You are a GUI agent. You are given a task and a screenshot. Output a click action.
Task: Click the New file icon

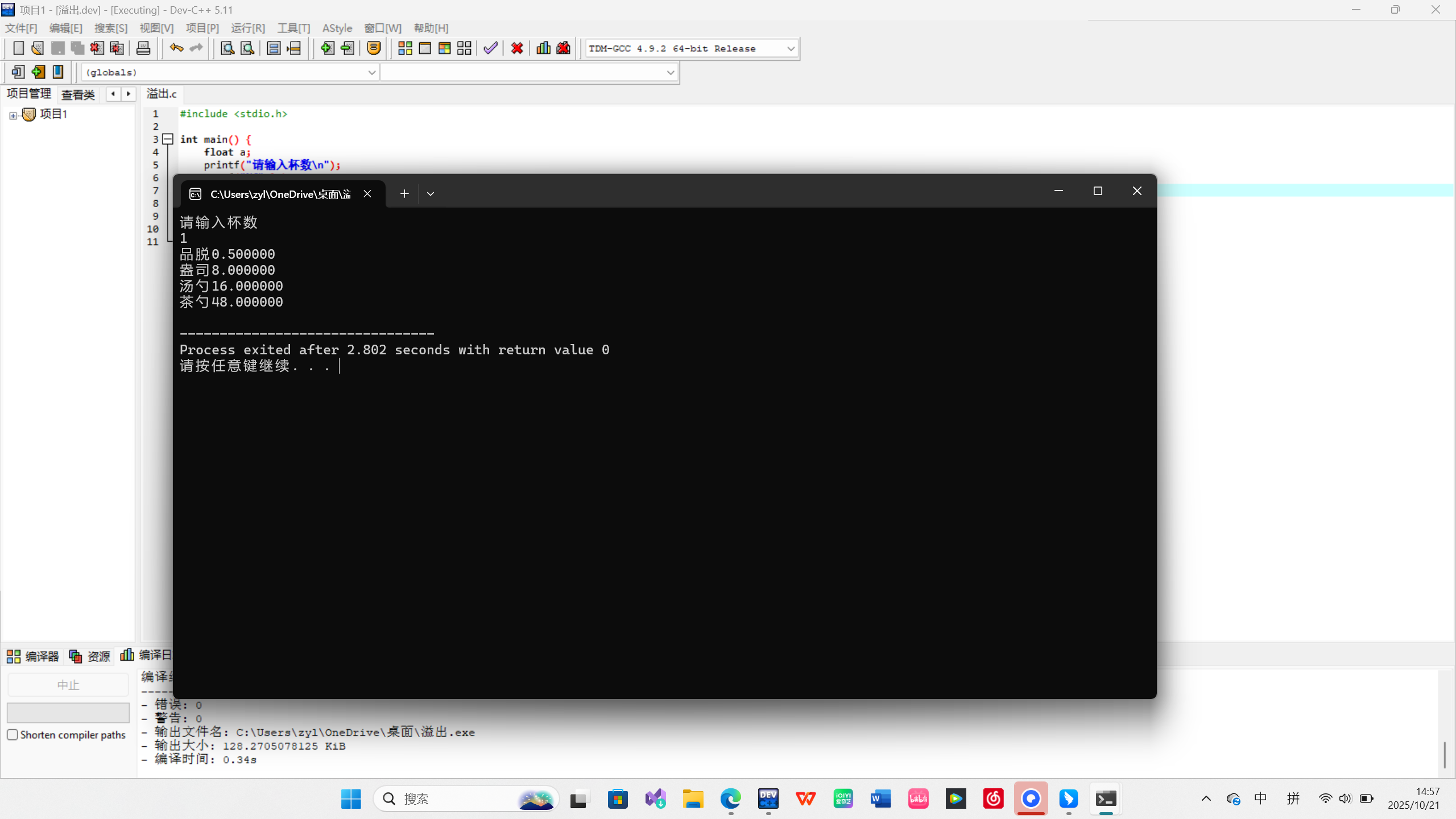(x=18, y=48)
